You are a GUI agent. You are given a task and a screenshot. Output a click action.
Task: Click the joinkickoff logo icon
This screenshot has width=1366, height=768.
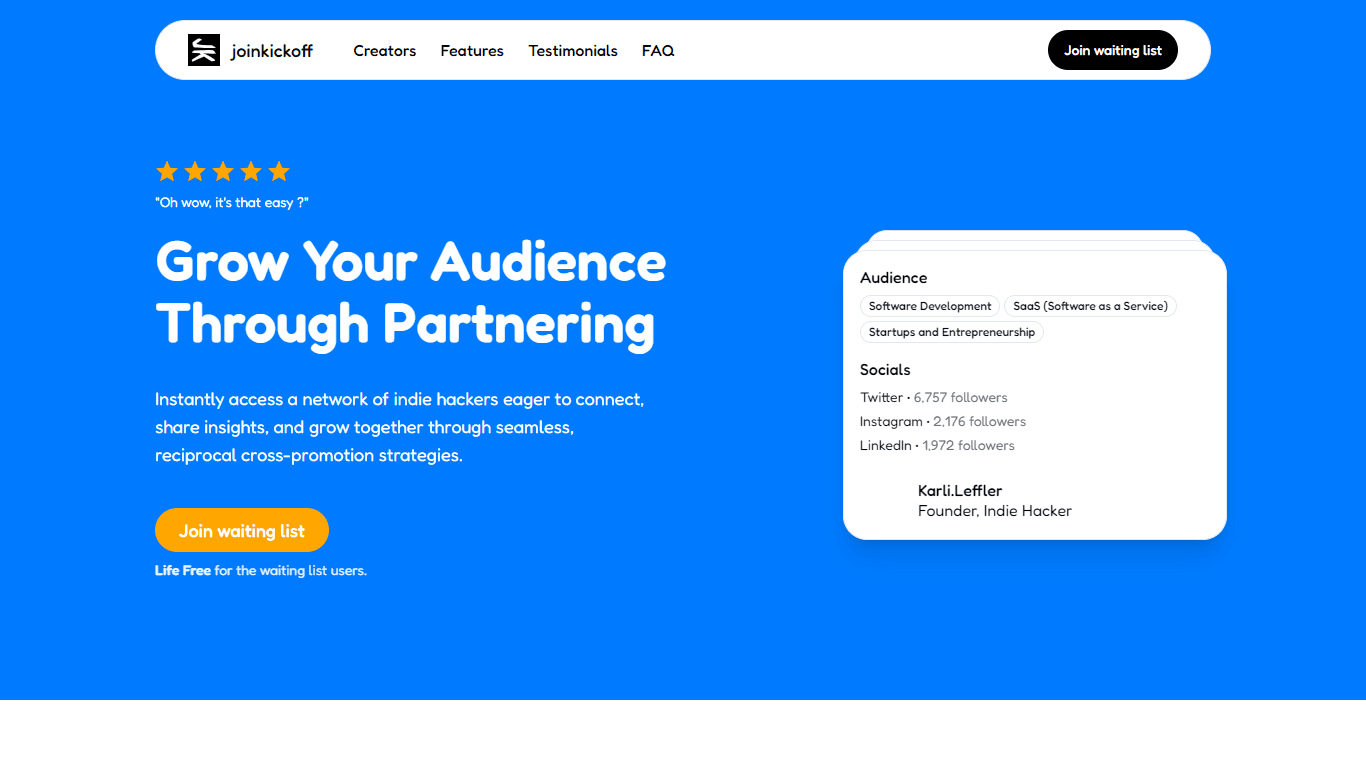point(204,50)
